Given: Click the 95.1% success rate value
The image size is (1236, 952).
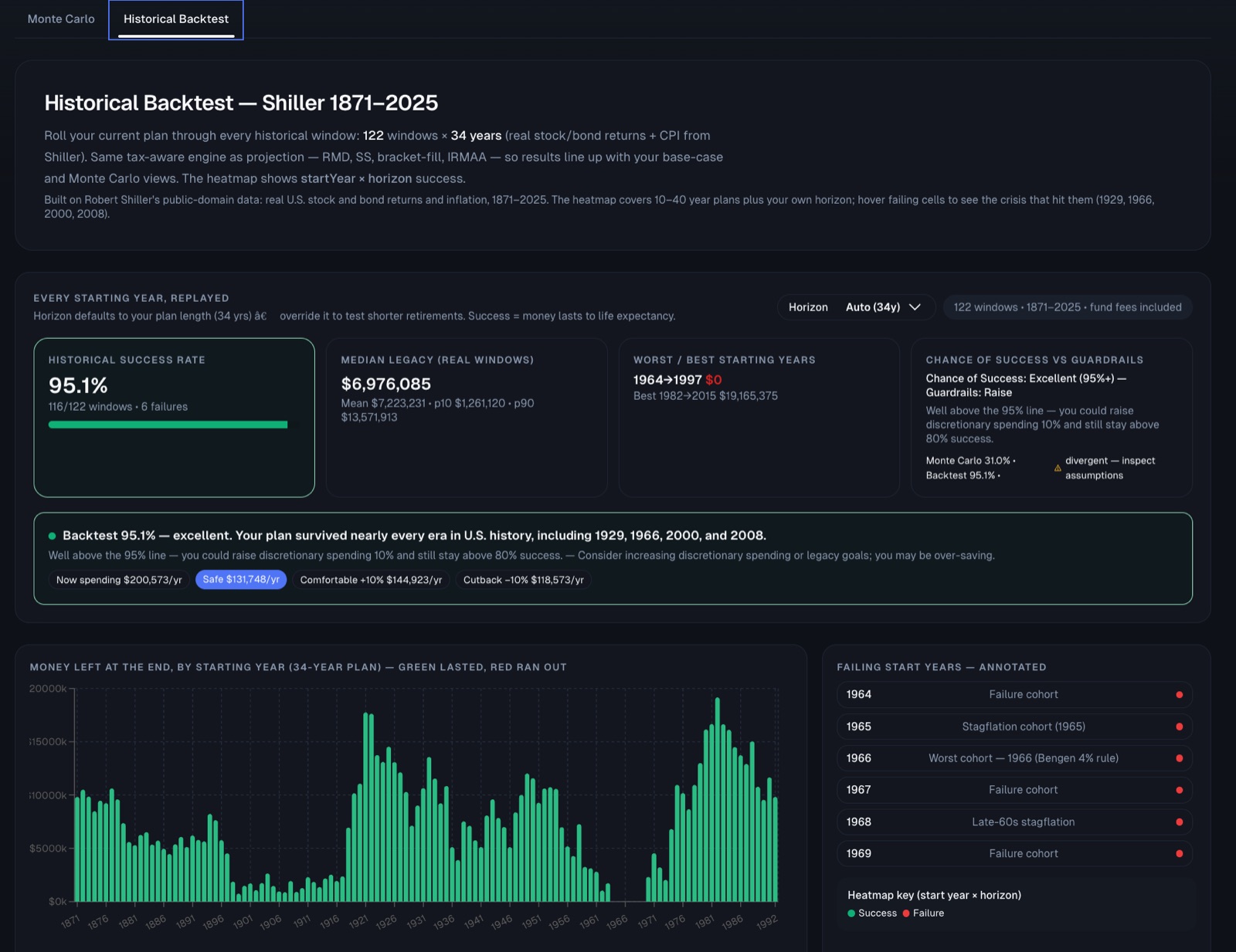Looking at the screenshot, I should (x=78, y=385).
